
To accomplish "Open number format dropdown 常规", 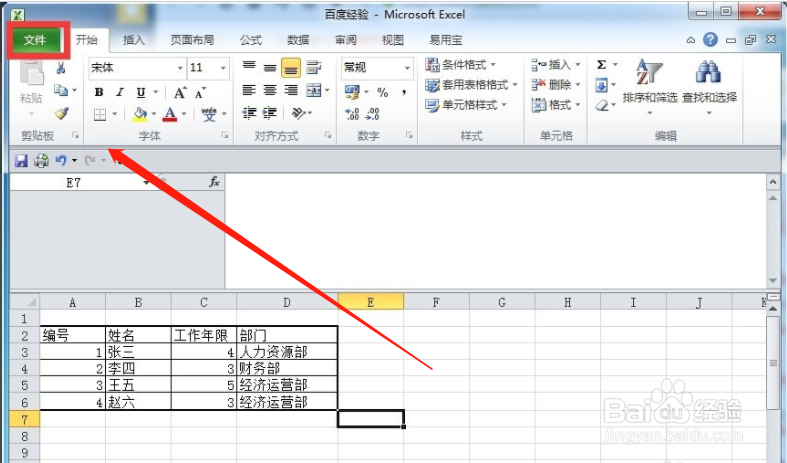I will (x=407, y=68).
